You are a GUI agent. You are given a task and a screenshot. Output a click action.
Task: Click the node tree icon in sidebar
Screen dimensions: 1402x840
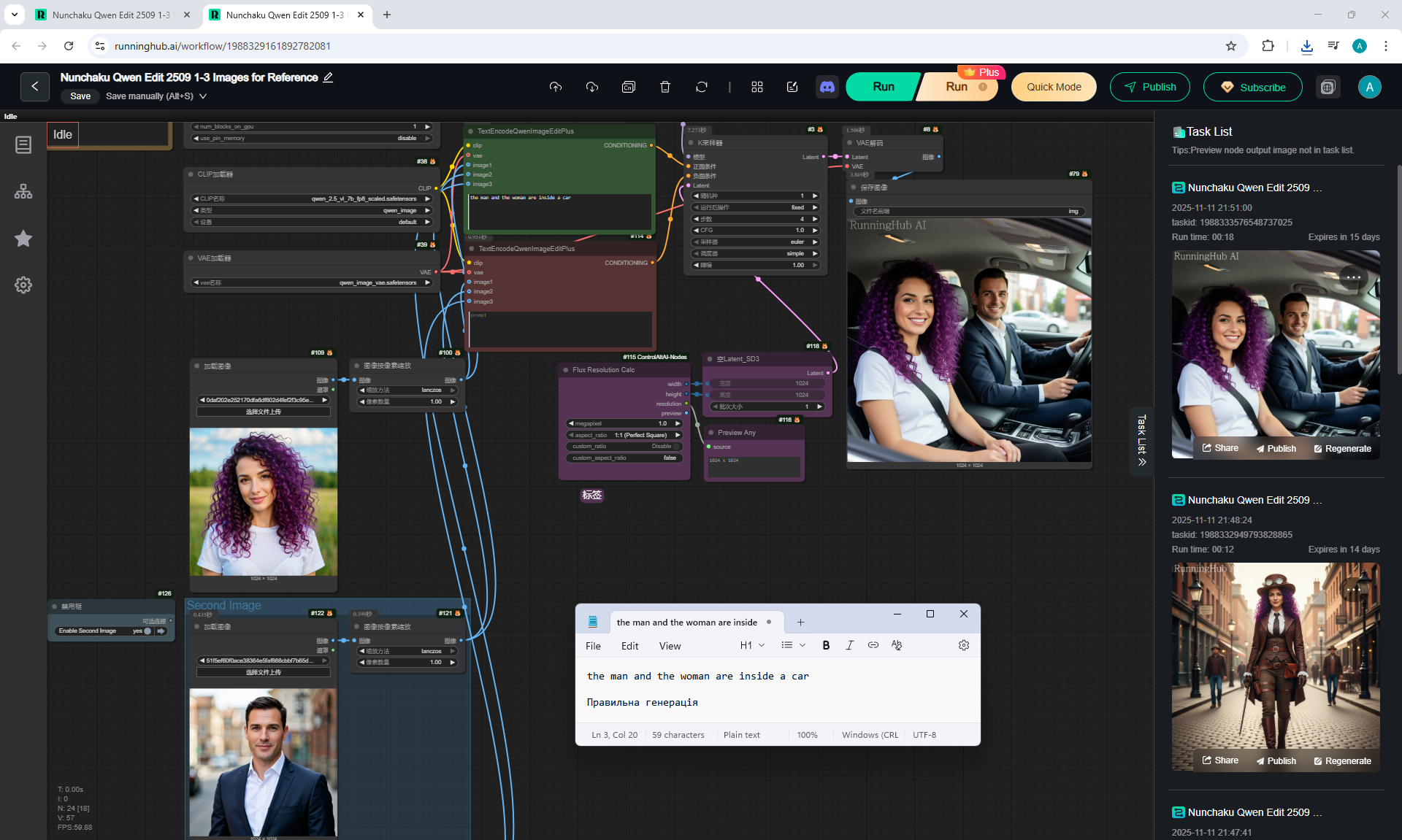[23, 192]
